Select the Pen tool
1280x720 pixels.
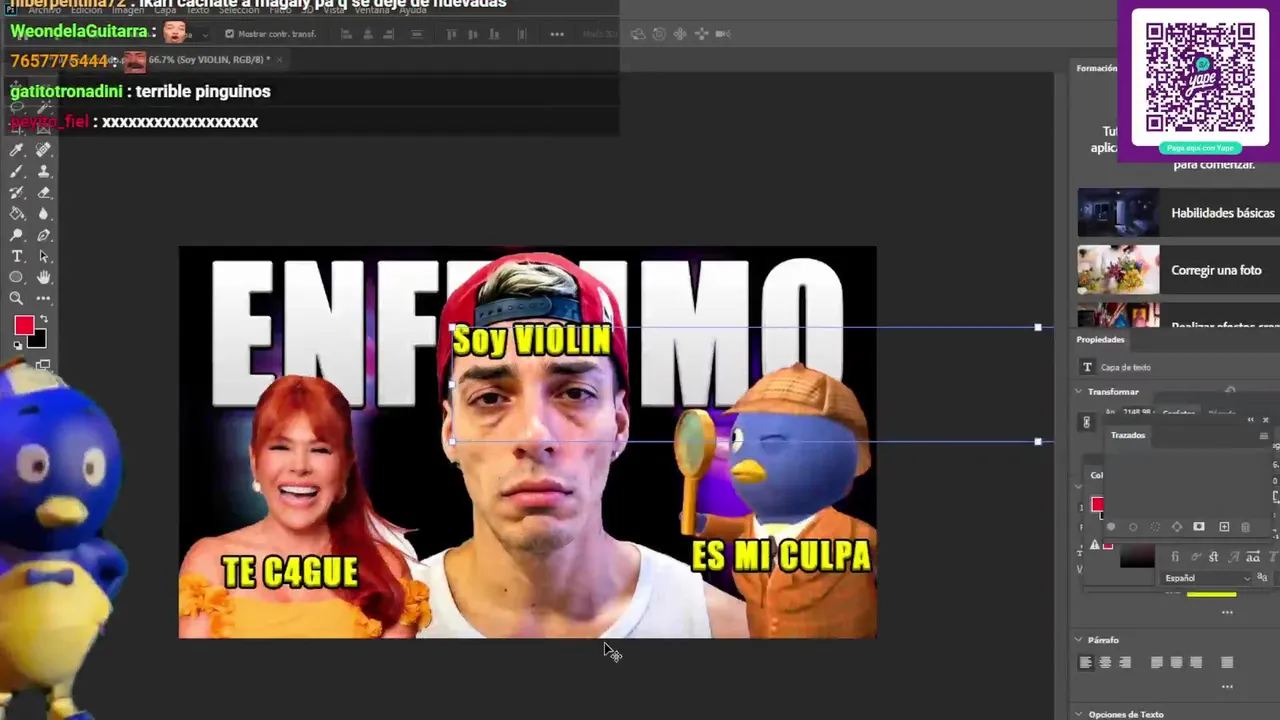pyautogui.click(x=44, y=236)
